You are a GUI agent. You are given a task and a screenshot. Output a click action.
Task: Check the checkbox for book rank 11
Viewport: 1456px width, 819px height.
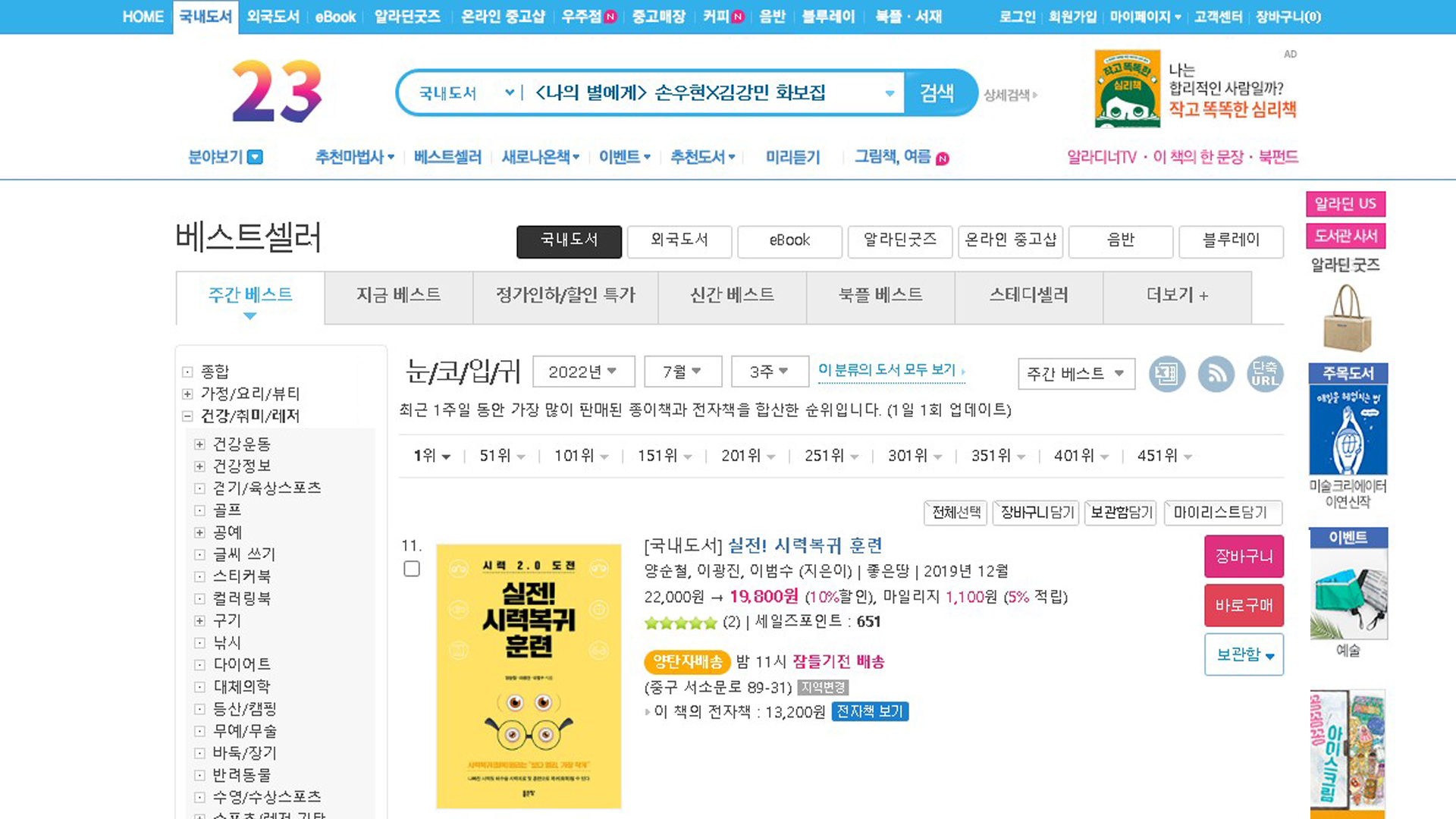(412, 569)
